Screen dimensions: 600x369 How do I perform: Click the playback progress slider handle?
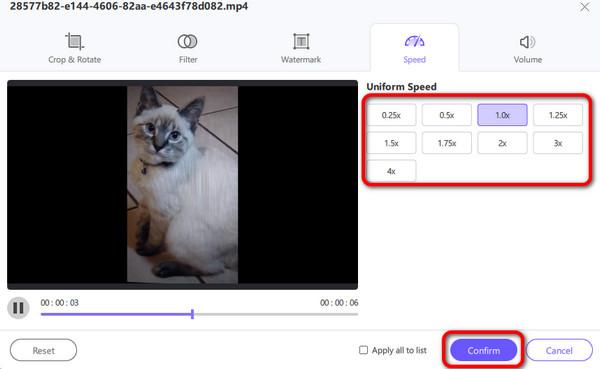192,314
